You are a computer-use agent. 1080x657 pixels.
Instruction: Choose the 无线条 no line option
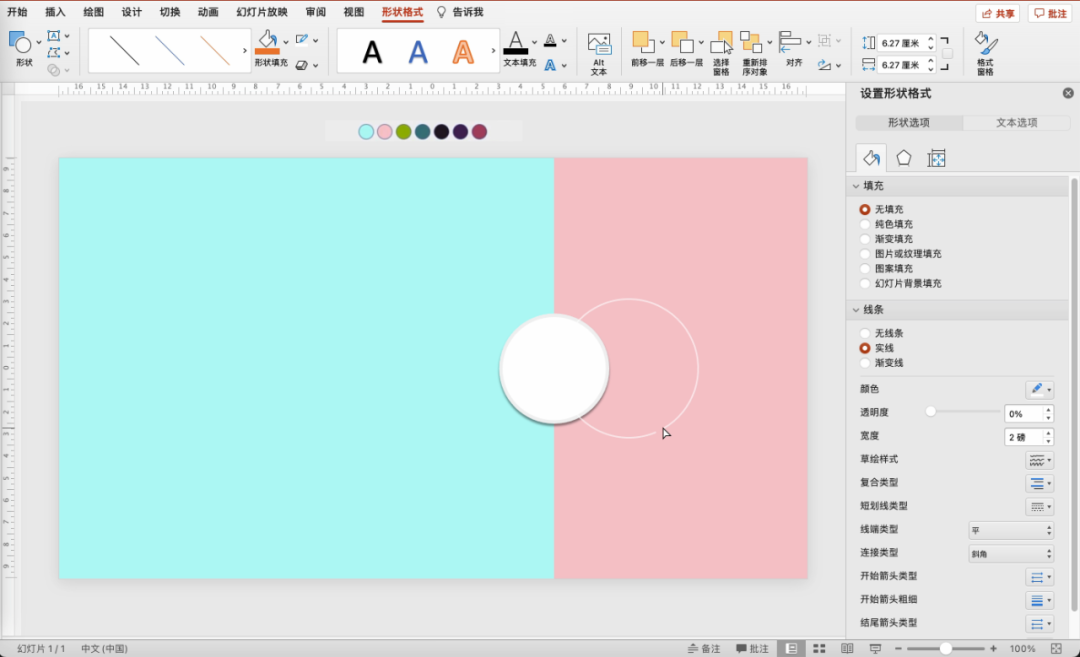point(865,333)
